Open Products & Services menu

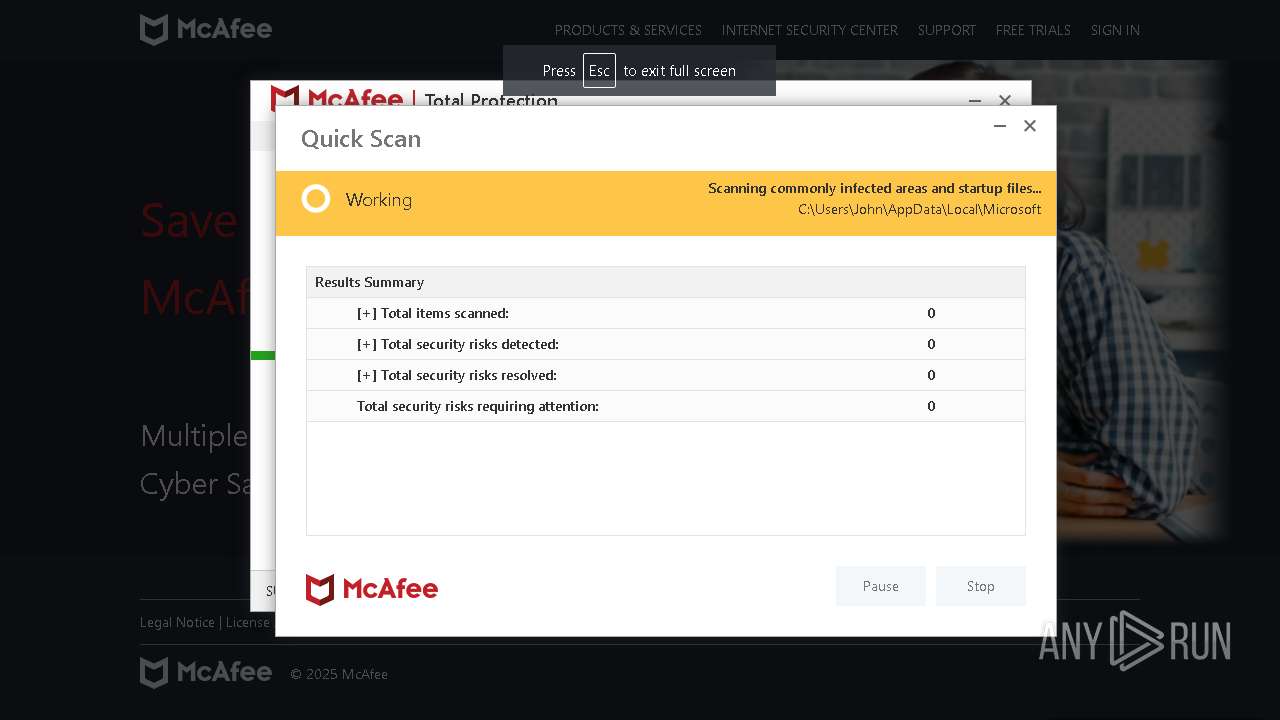(628, 30)
